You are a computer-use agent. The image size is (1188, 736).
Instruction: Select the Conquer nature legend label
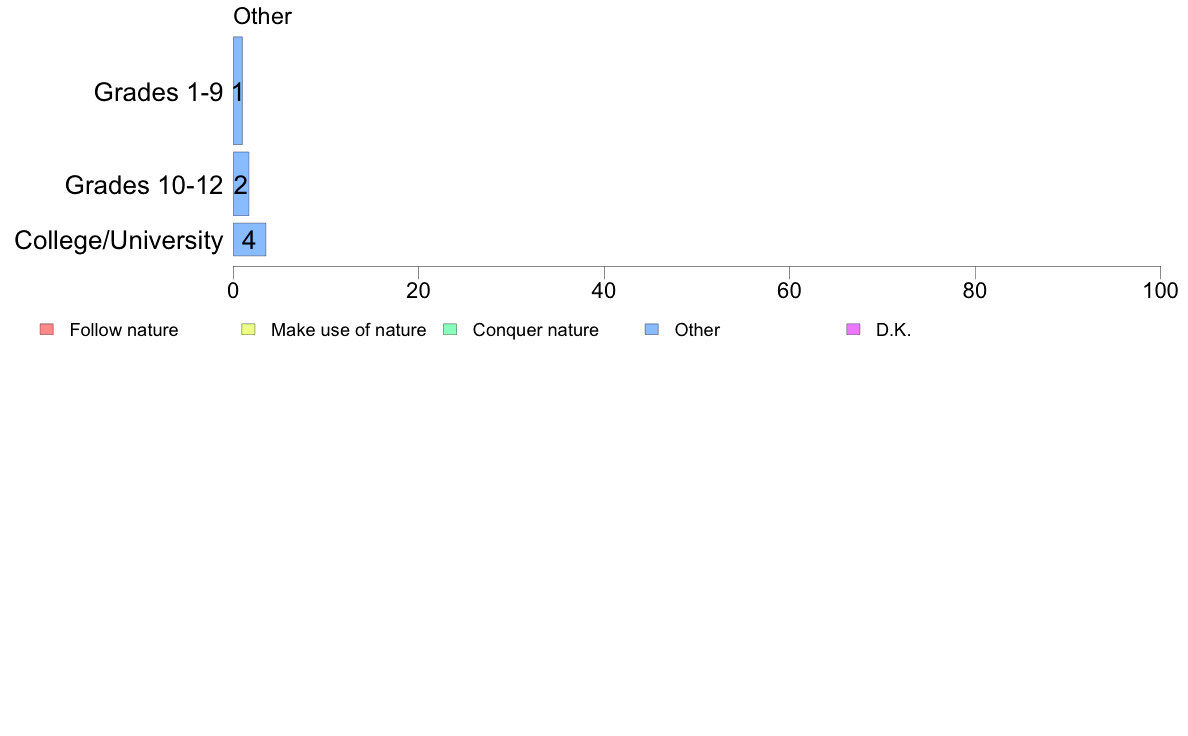click(x=536, y=330)
